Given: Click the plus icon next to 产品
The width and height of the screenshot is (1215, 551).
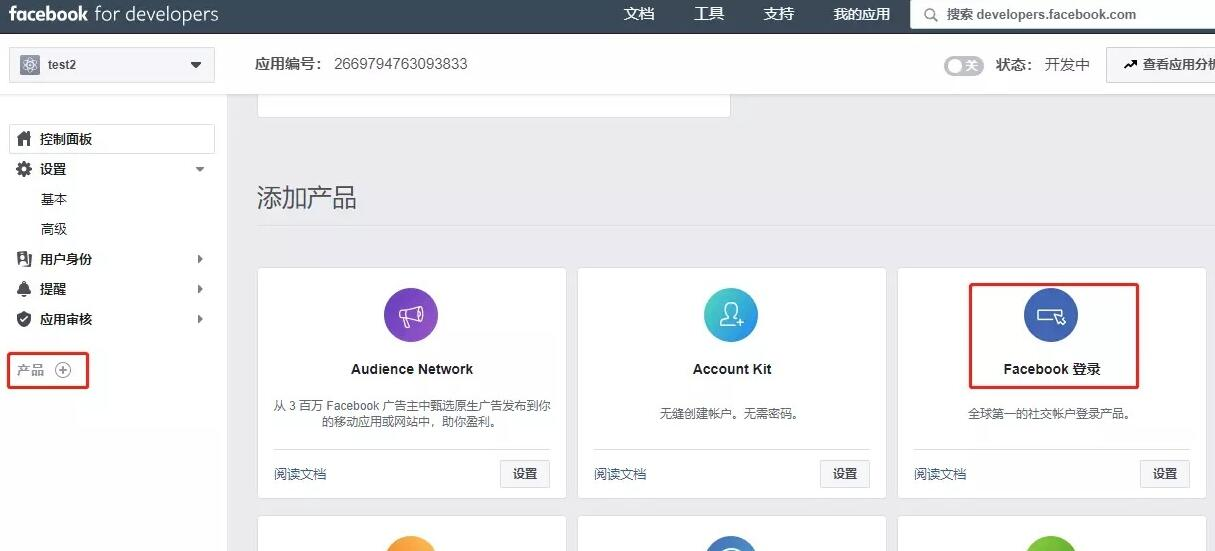Looking at the screenshot, I should click(x=63, y=370).
